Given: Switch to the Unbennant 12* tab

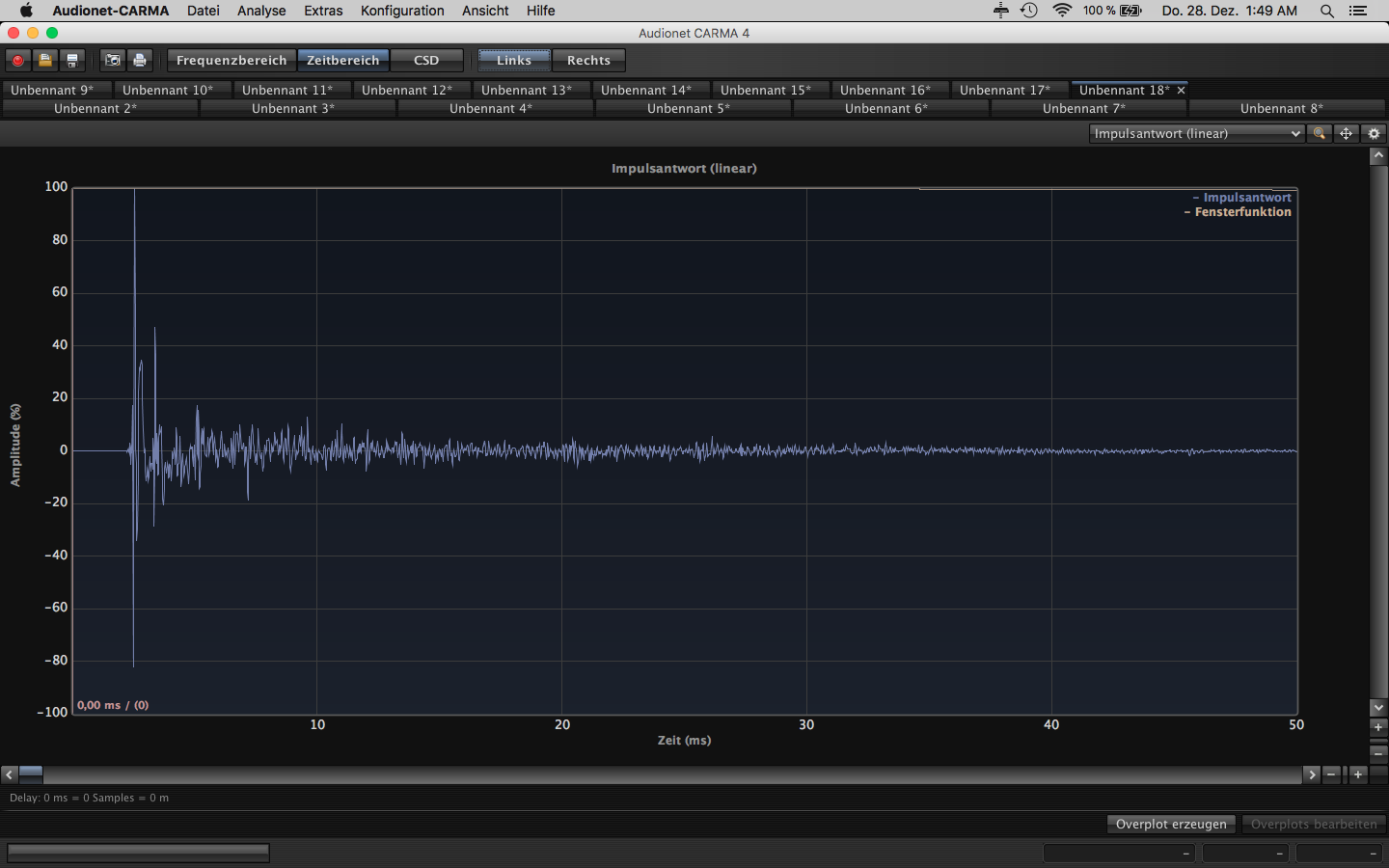Looking at the screenshot, I should point(407,90).
